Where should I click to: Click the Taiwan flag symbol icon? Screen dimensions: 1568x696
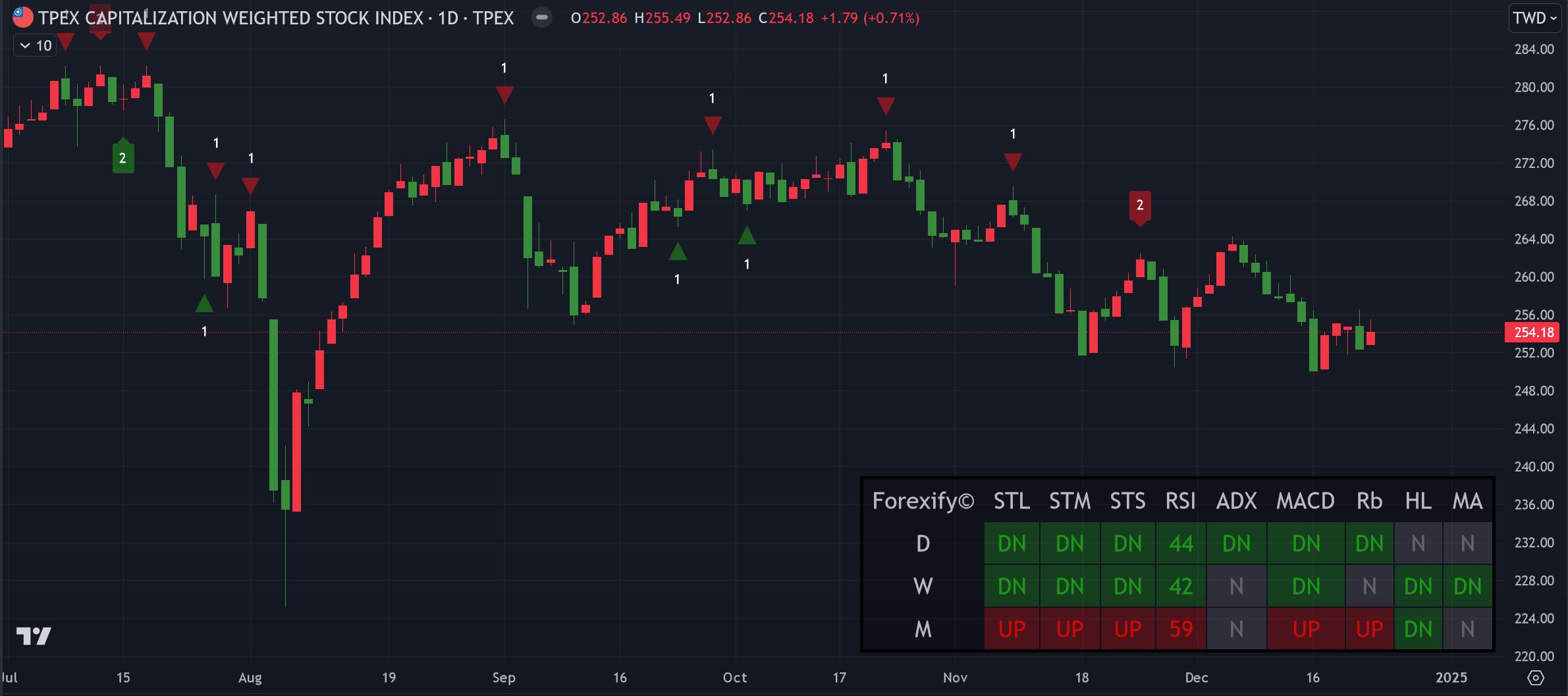[22, 18]
